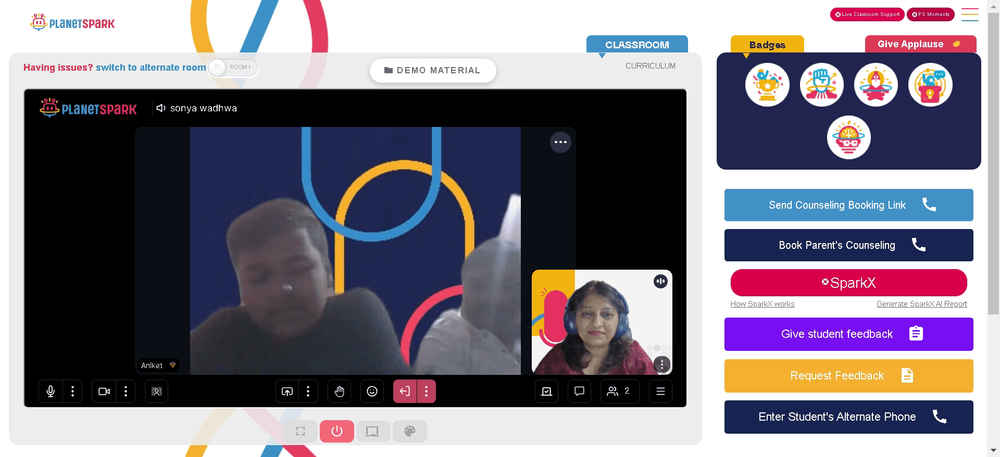Switch to the CURRICULUM tab
The image size is (1000, 457).
[x=650, y=66]
